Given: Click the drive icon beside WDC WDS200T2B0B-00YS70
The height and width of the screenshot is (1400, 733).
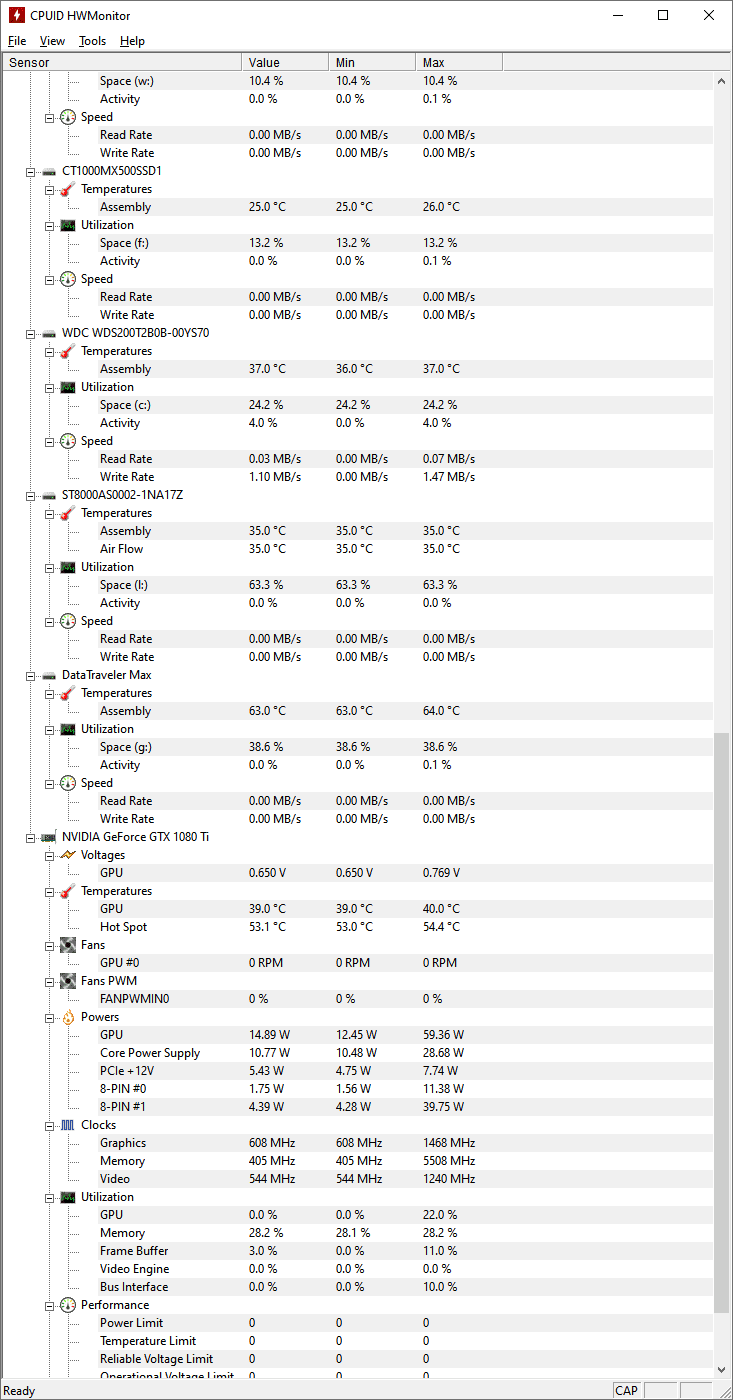Looking at the screenshot, I should coord(48,333).
